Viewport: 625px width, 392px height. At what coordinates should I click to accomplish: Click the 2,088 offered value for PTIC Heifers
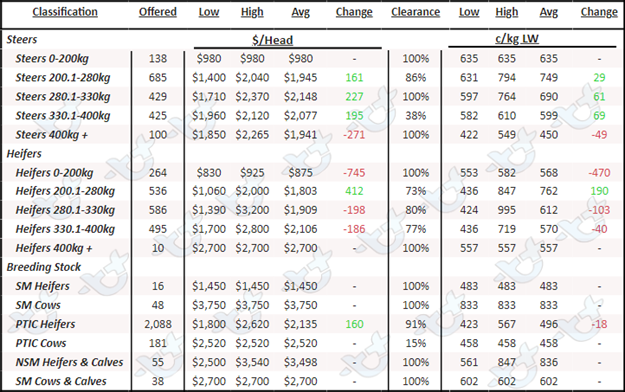click(x=158, y=324)
